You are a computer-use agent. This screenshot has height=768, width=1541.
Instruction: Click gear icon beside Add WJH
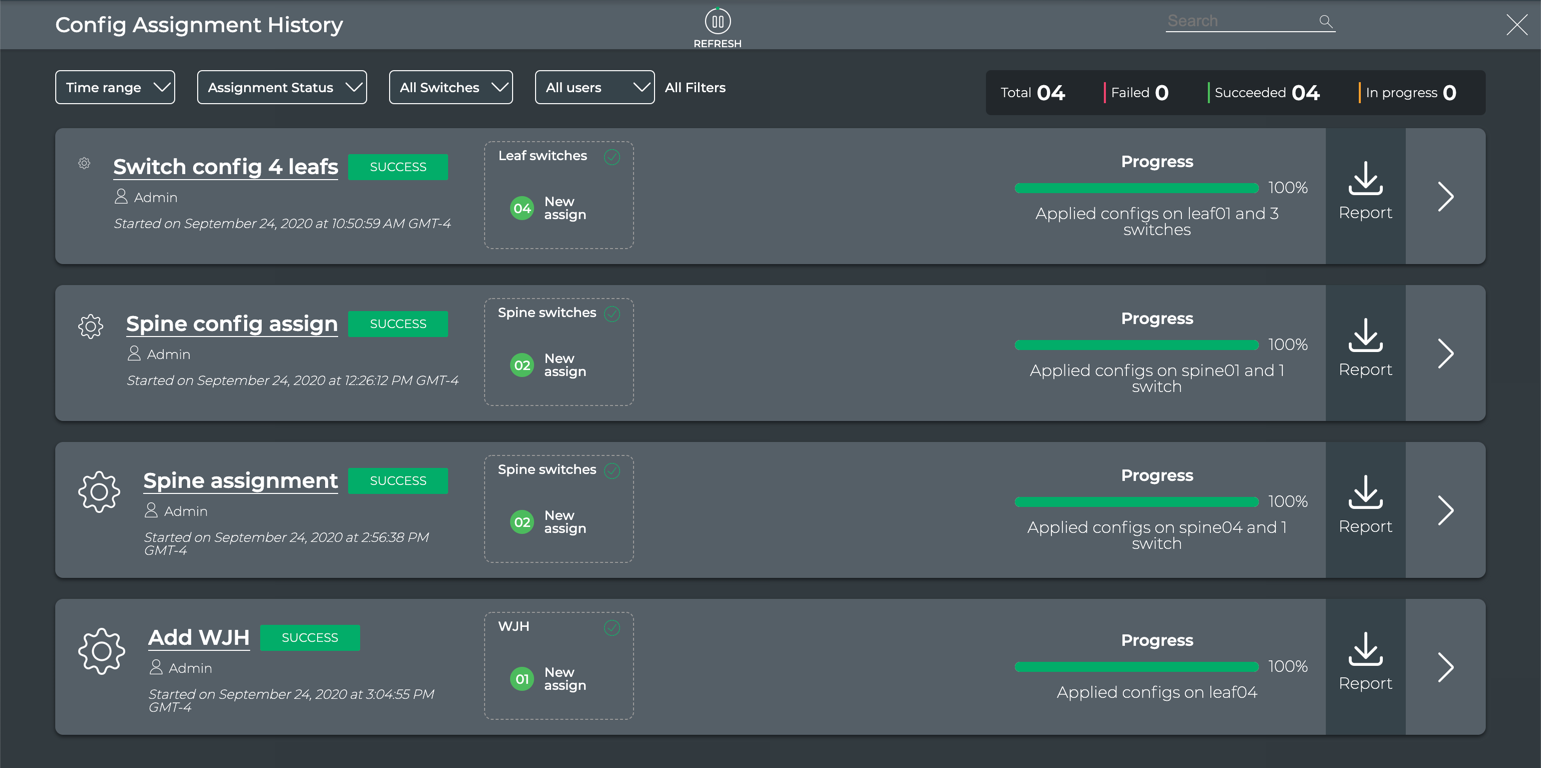(101, 651)
